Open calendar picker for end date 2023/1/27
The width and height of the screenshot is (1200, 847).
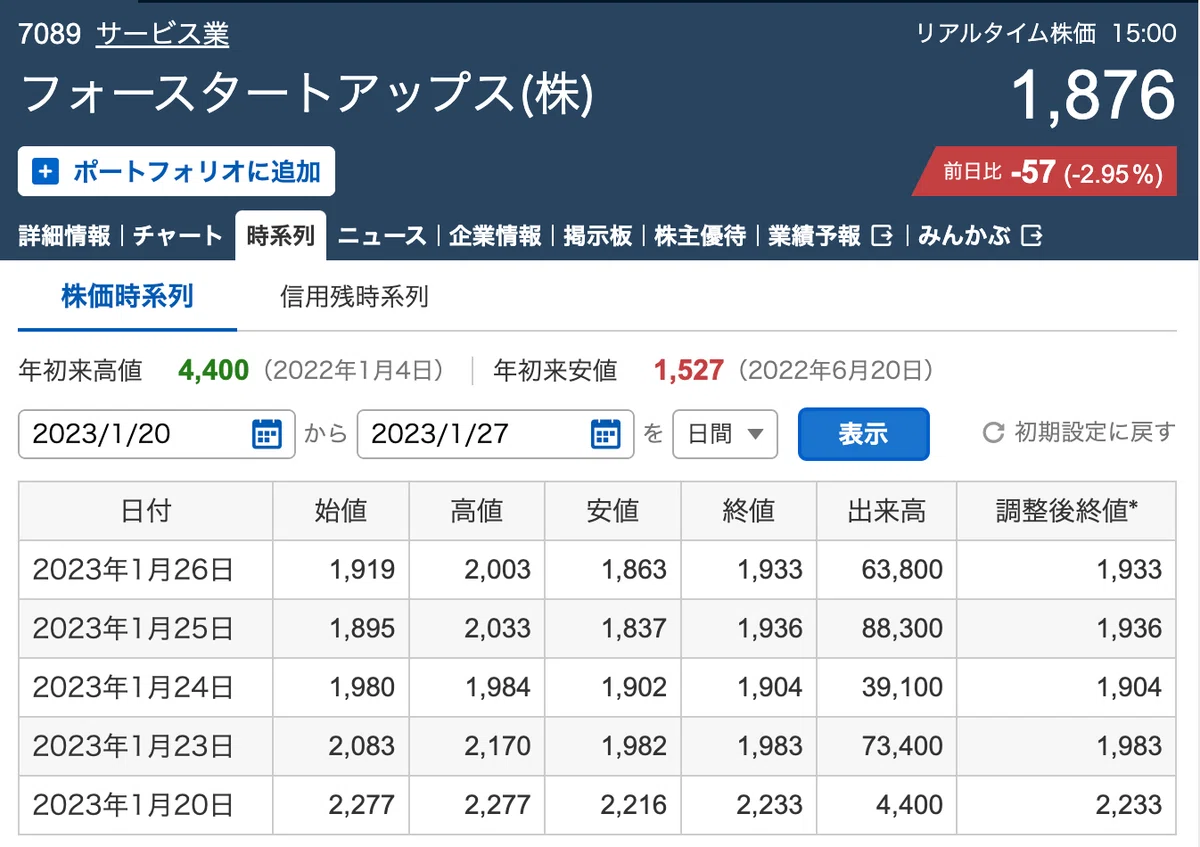click(605, 434)
